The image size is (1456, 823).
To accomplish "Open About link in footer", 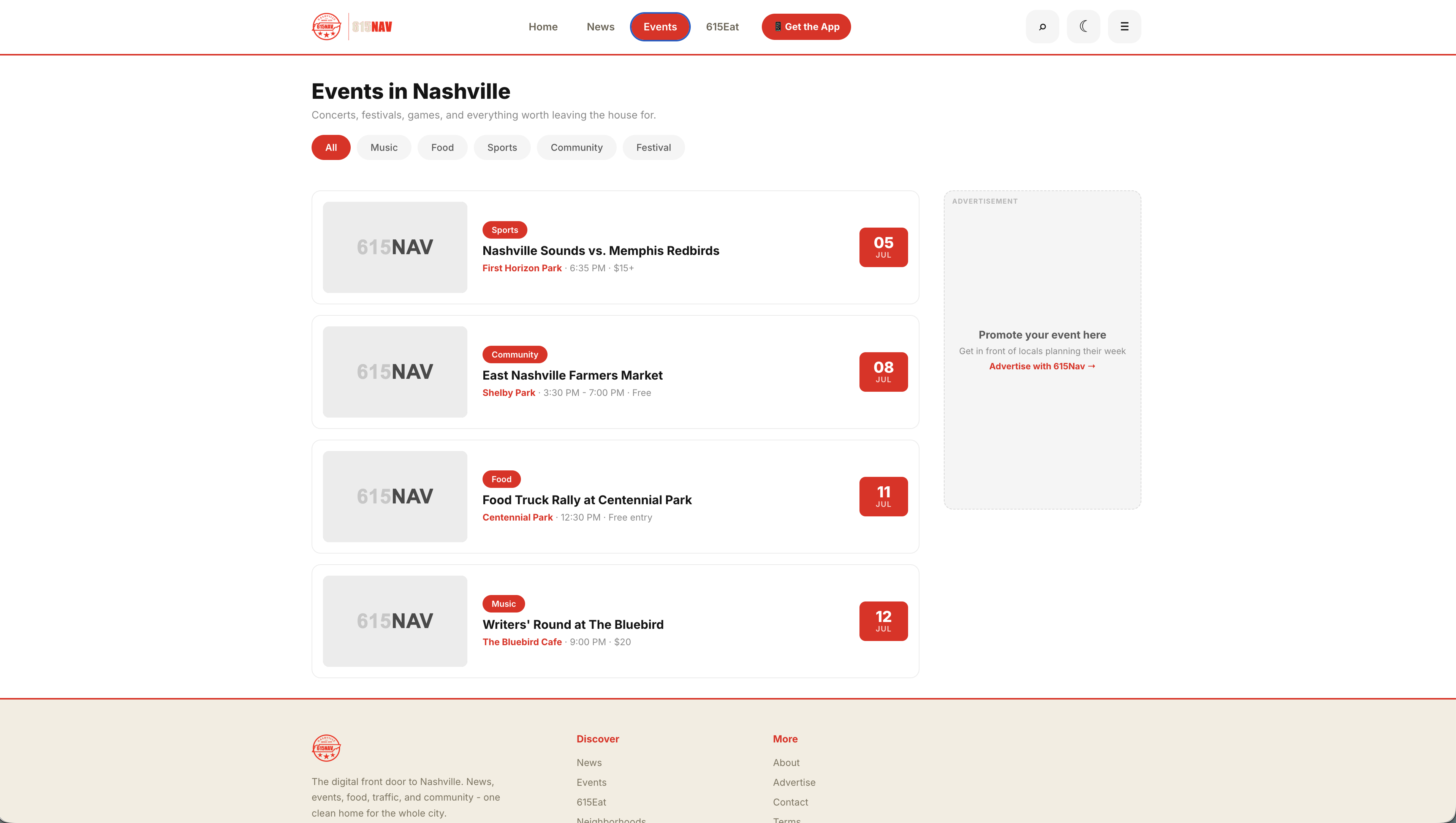I will tap(786, 763).
